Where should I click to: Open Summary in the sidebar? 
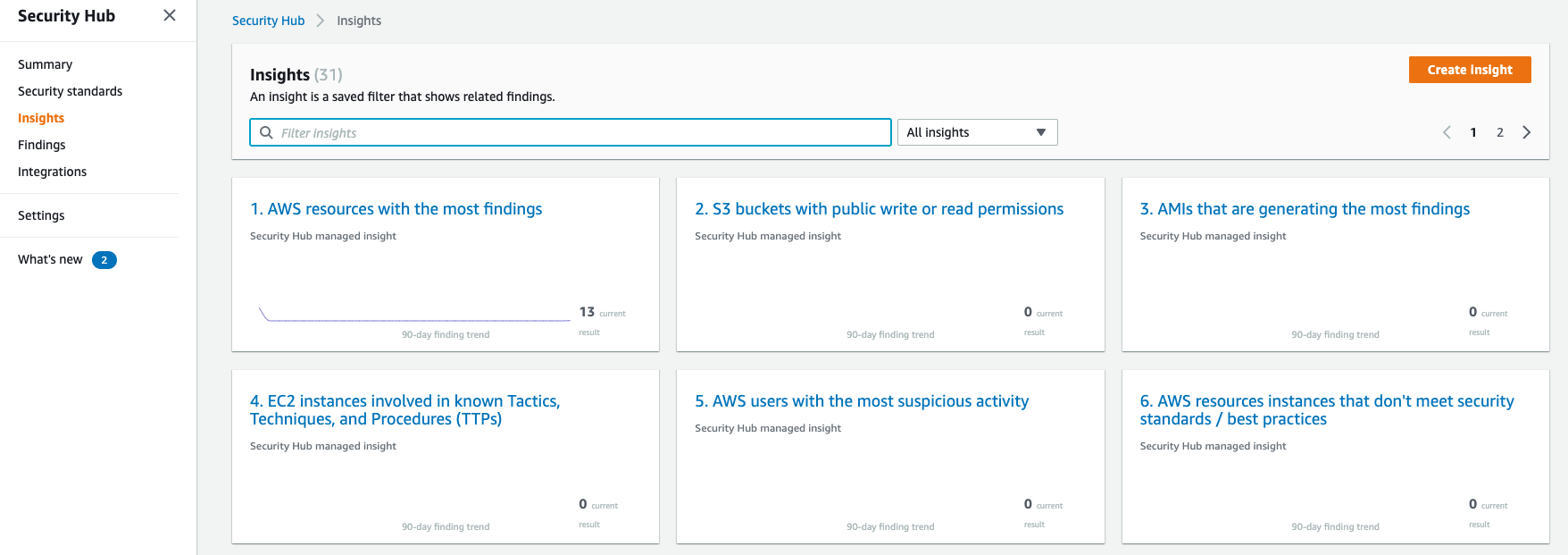click(45, 64)
